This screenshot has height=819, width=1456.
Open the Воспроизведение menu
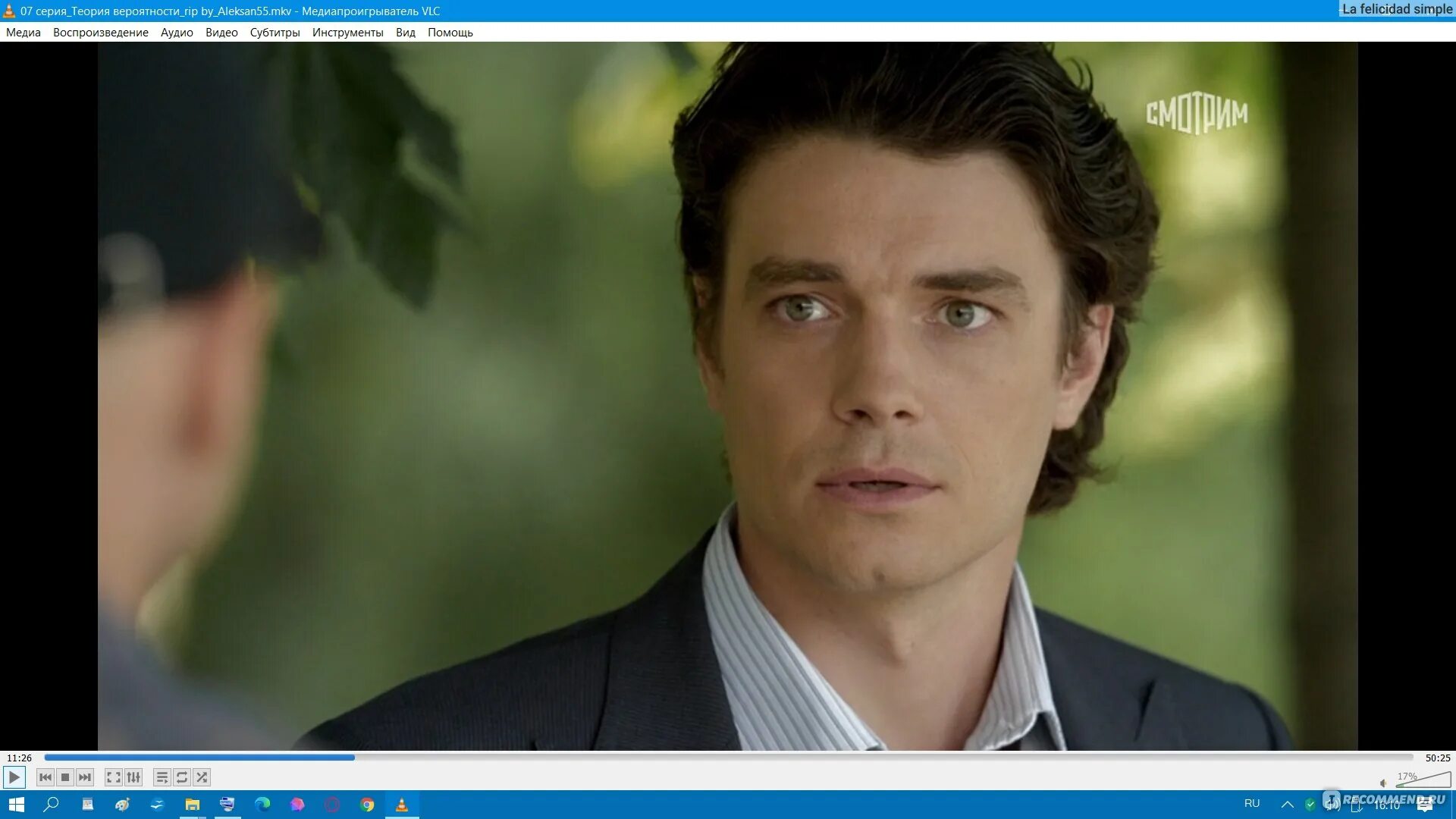pos(101,33)
